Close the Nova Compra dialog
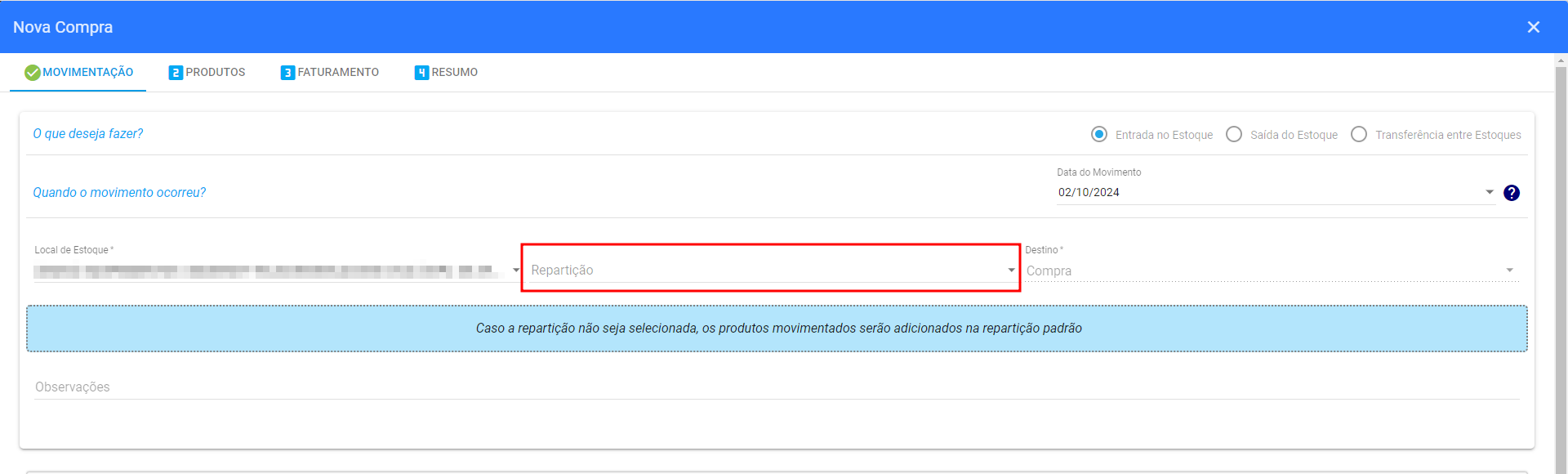 tap(1533, 27)
